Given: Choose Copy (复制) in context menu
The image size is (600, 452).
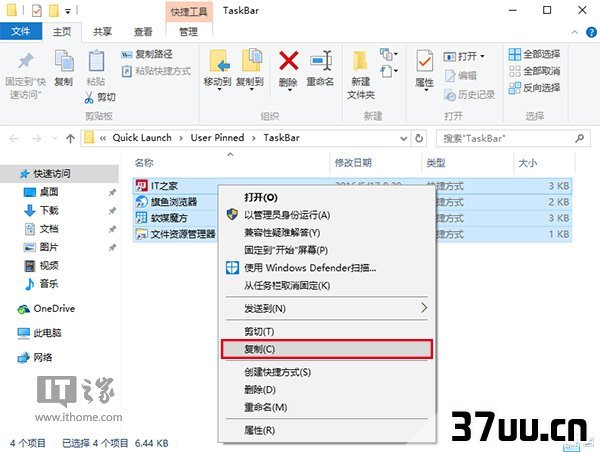Looking at the screenshot, I should [327, 349].
